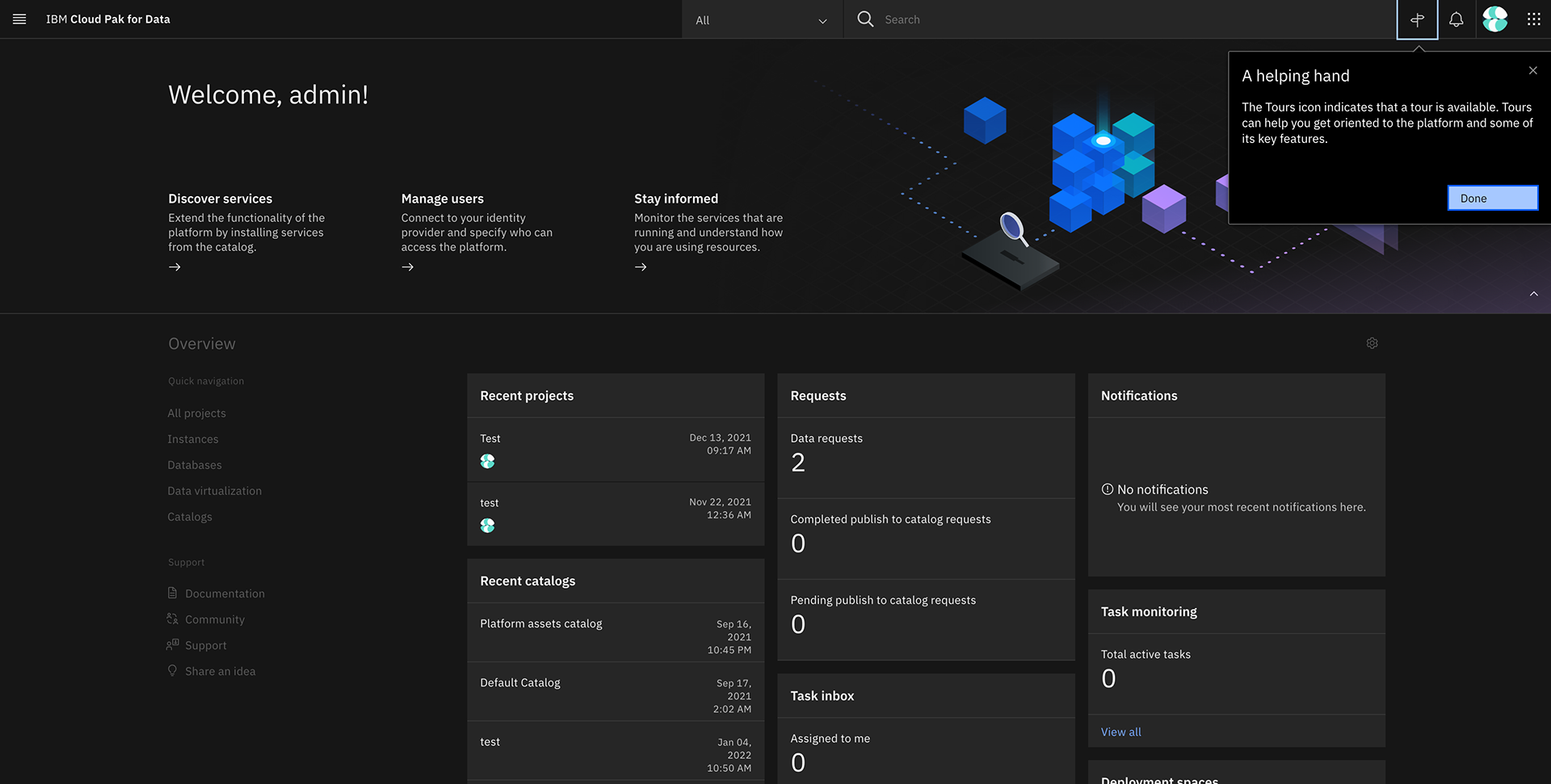Open Databases in quick navigation

[194, 465]
